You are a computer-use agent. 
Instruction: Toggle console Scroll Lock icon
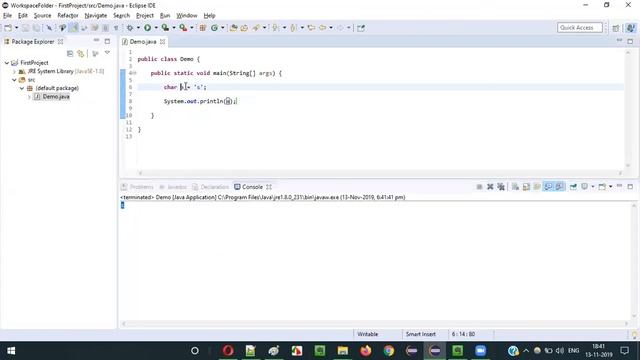click(526, 187)
